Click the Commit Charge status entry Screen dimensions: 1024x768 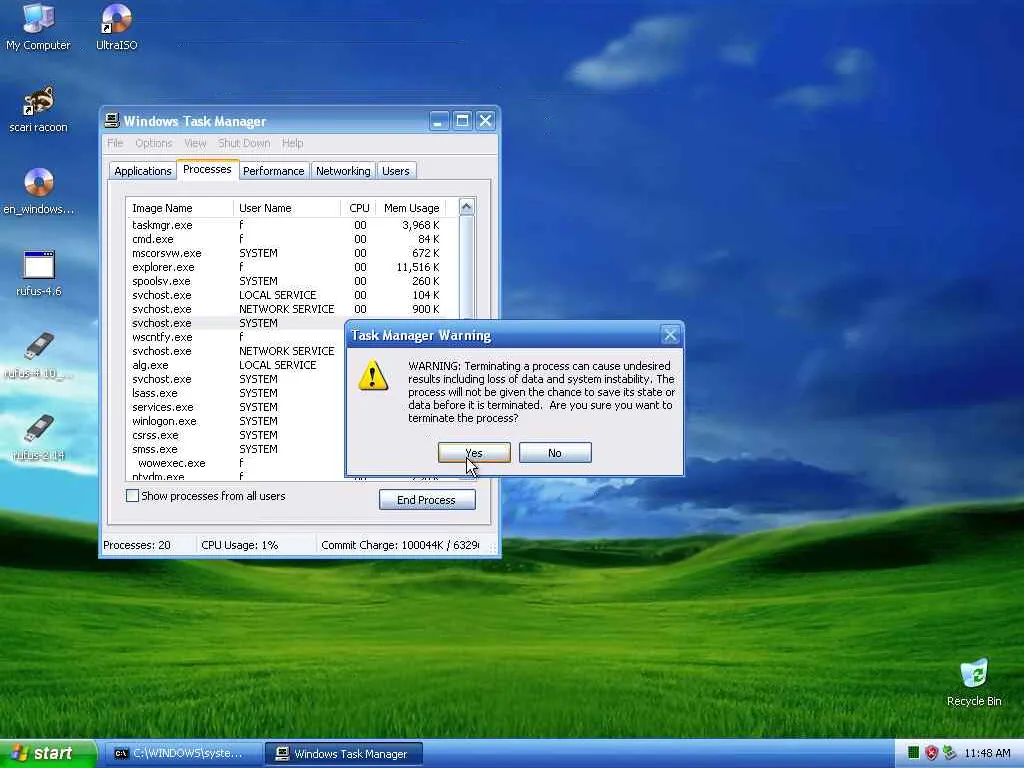tap(400, 545)
